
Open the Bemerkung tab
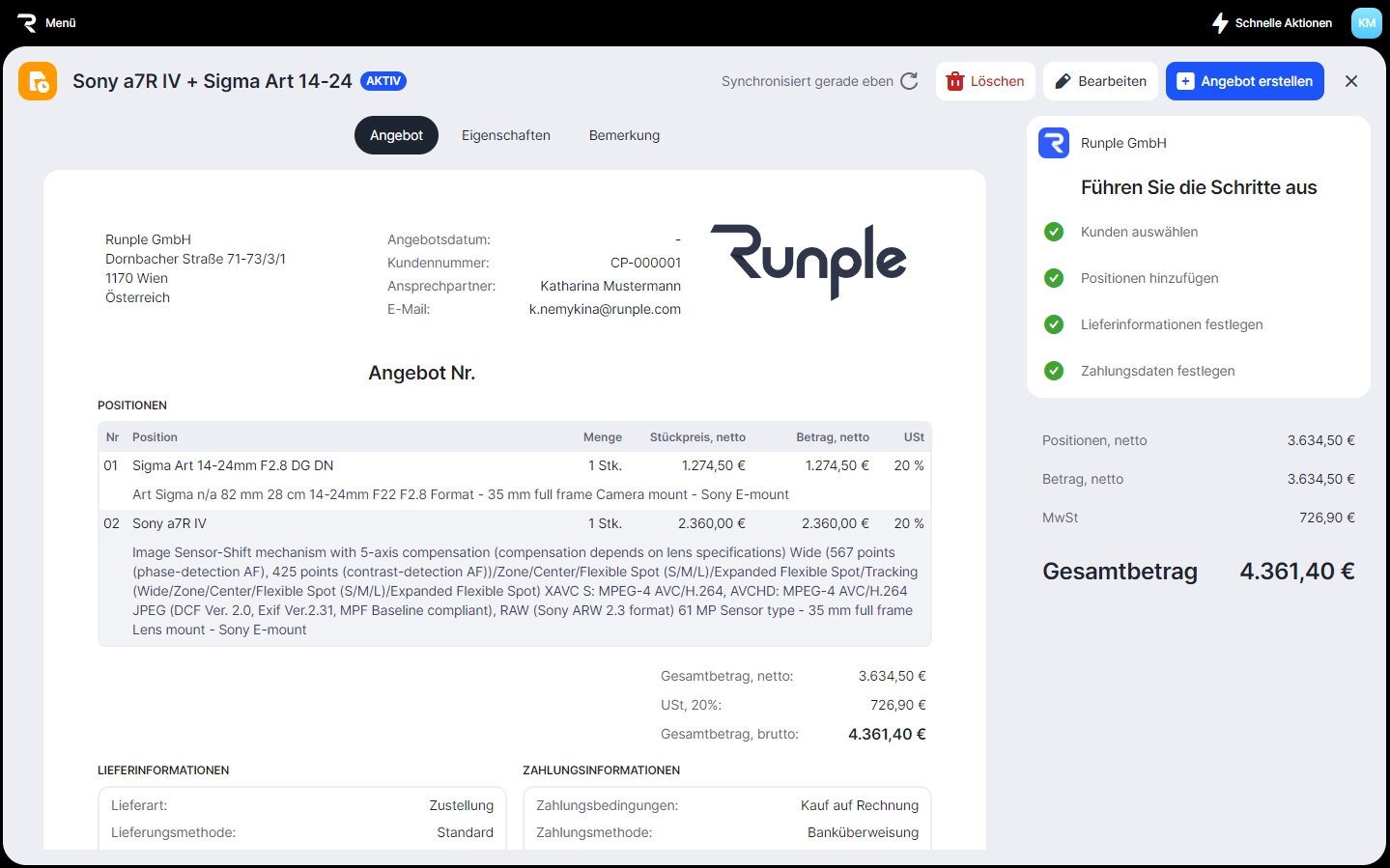pos(624,135)
